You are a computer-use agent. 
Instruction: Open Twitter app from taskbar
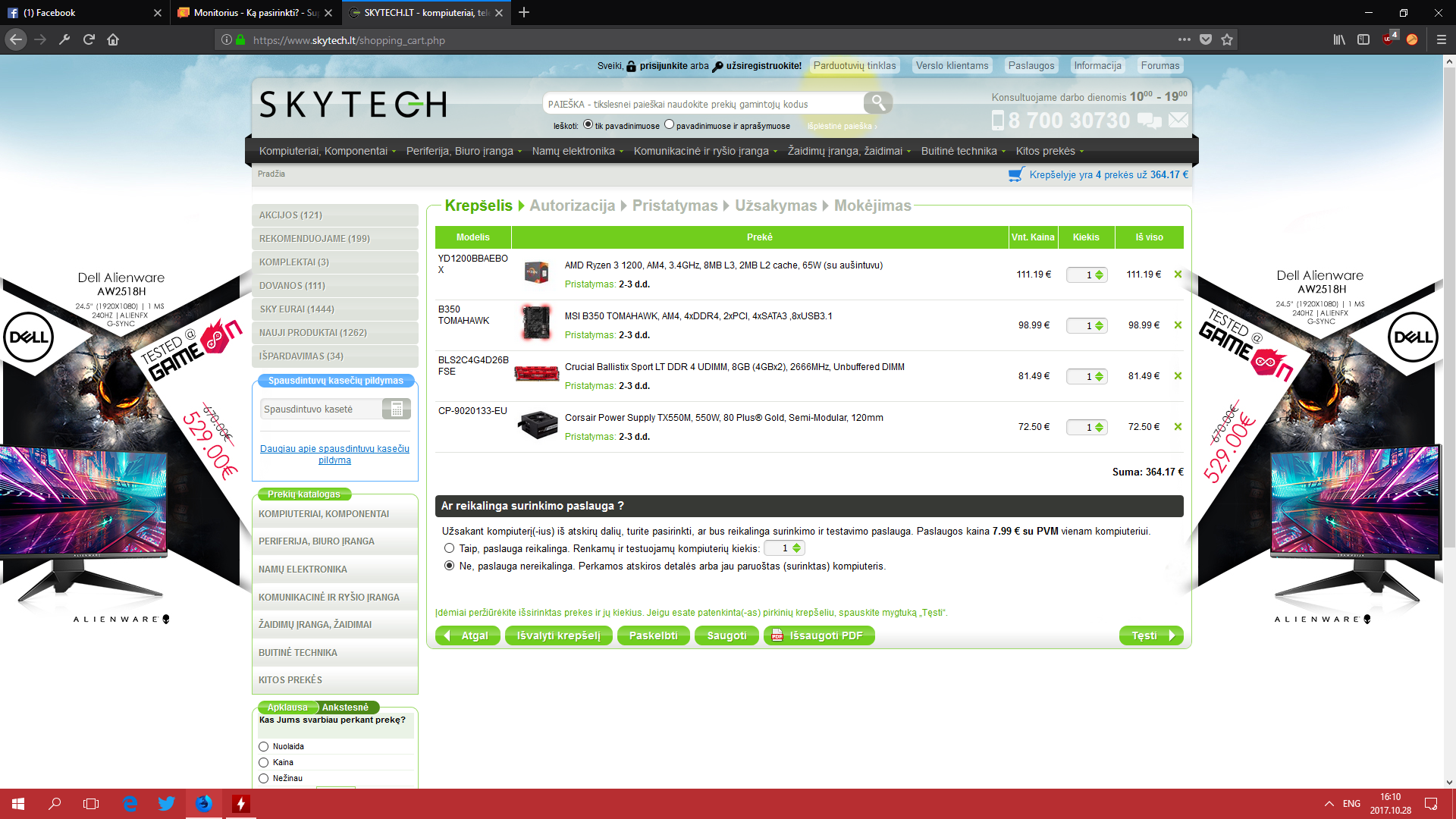pyautogui.click(x=167, y=804)
